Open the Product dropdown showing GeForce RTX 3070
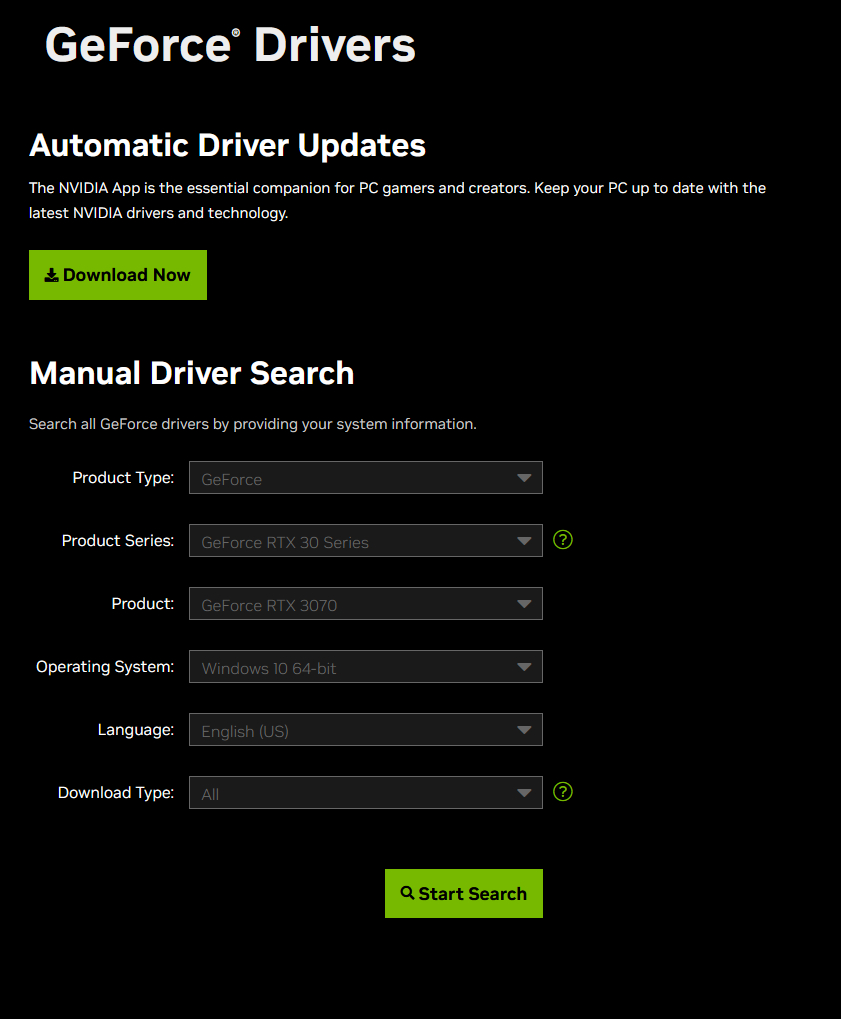841x1019 pixels. [365, 604]
